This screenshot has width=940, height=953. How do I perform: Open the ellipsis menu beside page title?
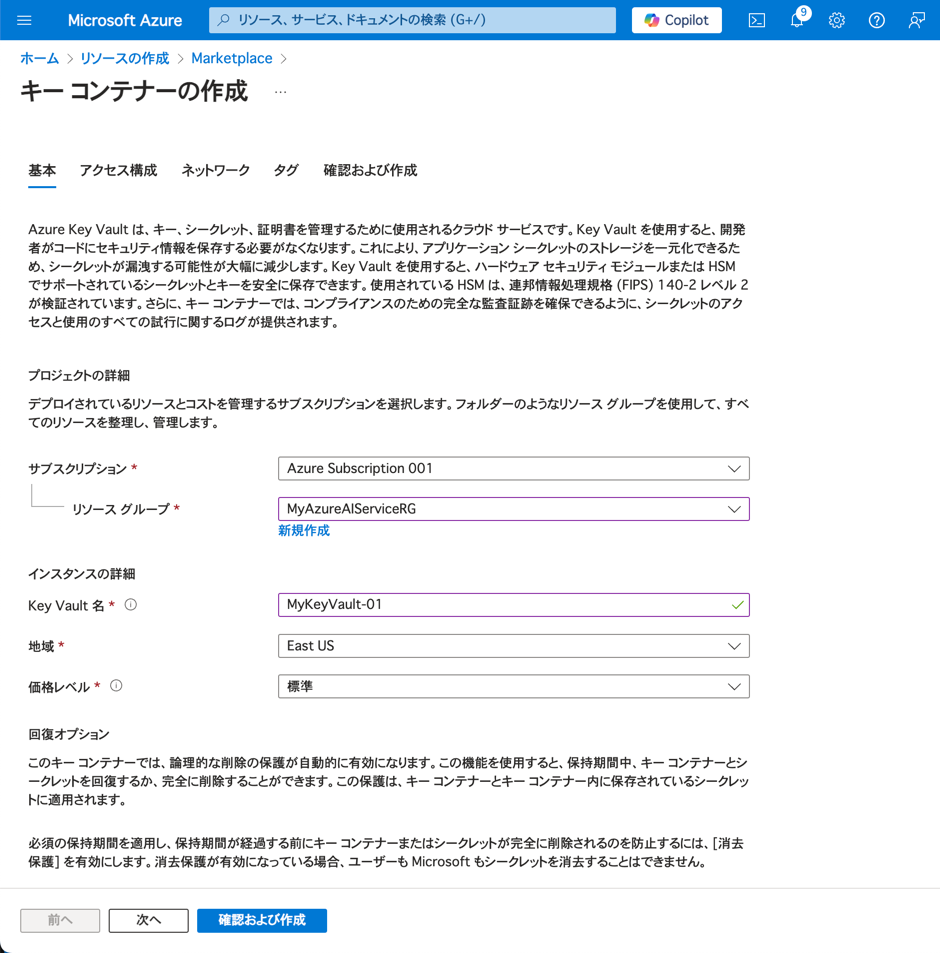click(280, 92)
